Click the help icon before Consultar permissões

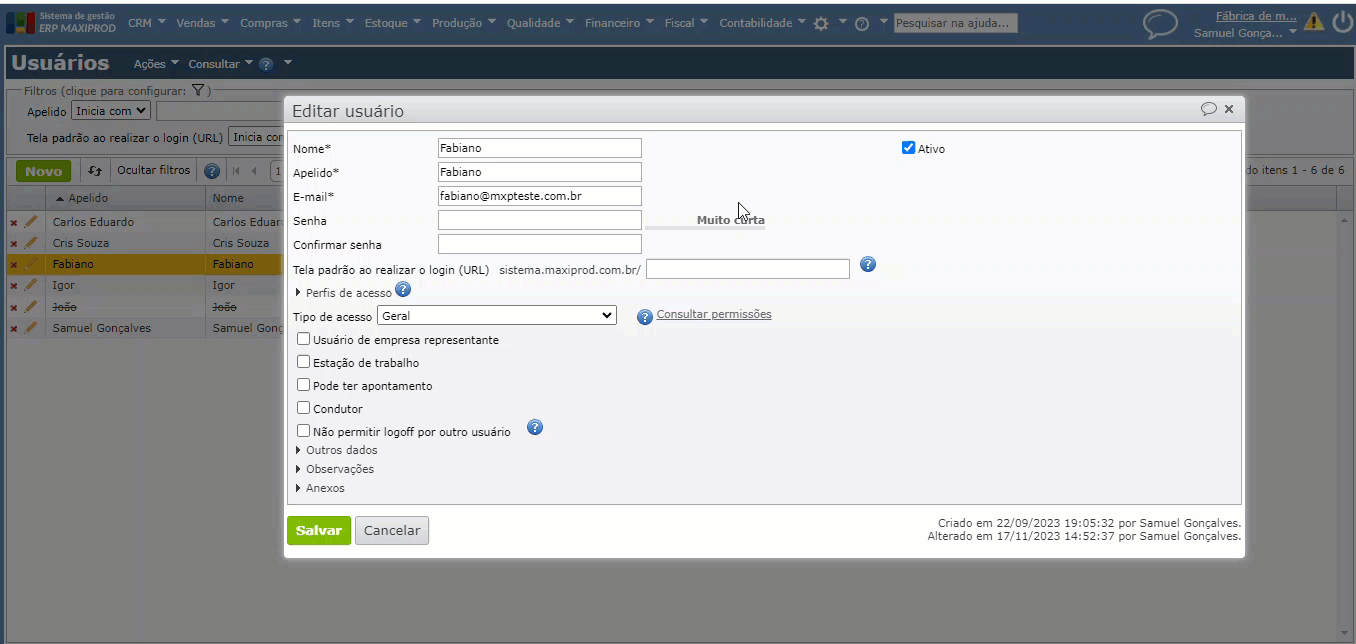tap(645, 317)
